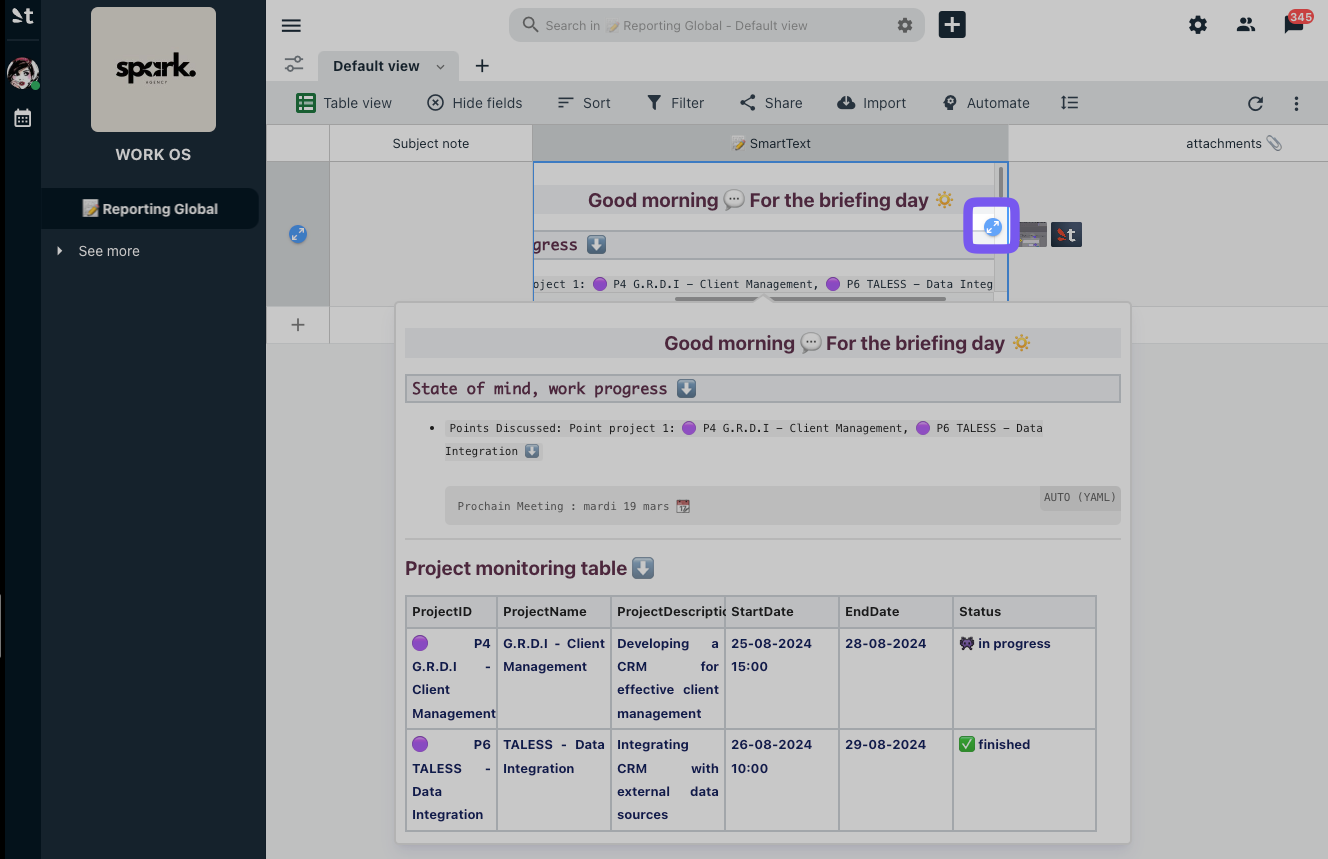Open the Default view dropdown chevron
This screenshot has width=1328, height=859.
pos(440,67)
